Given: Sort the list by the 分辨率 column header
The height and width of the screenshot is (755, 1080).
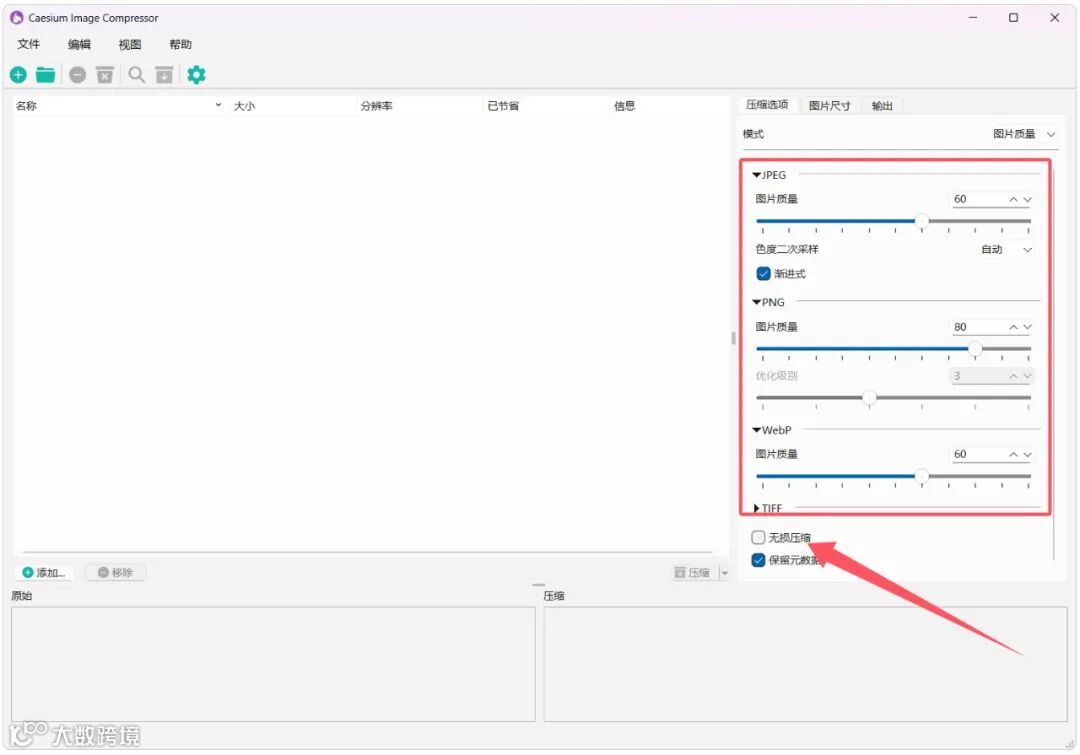Looking at the screenshot, I should pos(419,105).
